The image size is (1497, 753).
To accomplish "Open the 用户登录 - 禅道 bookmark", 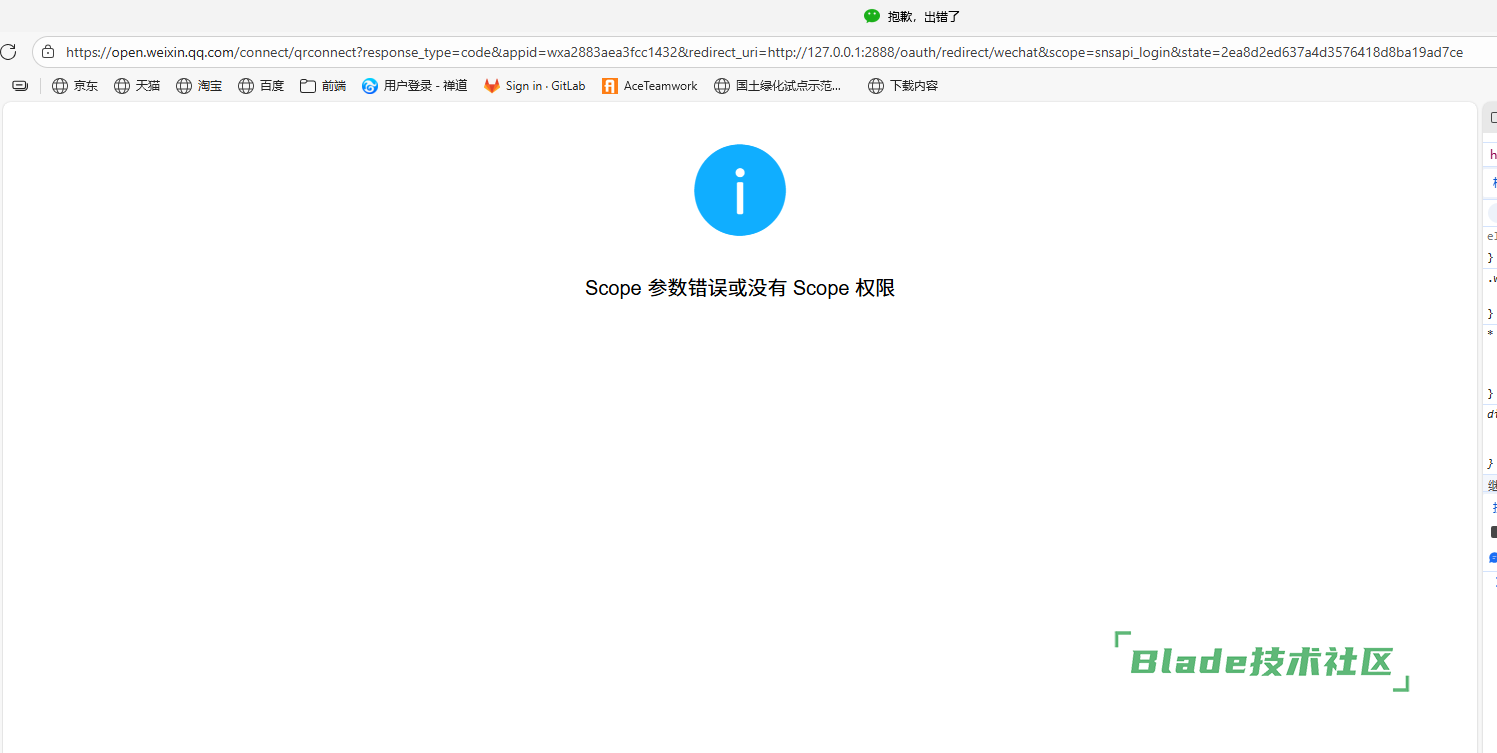I will (415, 86).
